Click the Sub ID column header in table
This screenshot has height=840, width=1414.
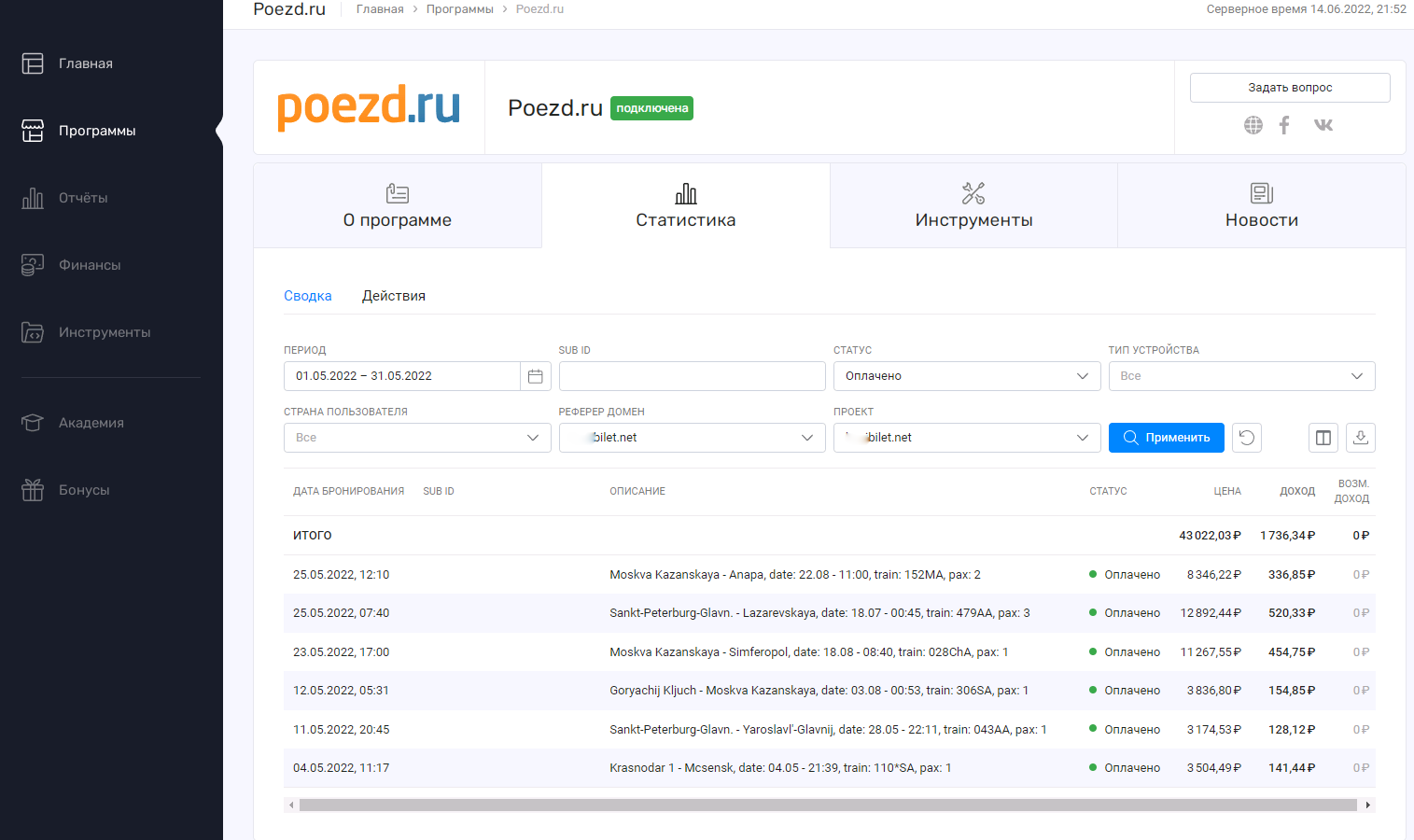(x=439, y=491)
